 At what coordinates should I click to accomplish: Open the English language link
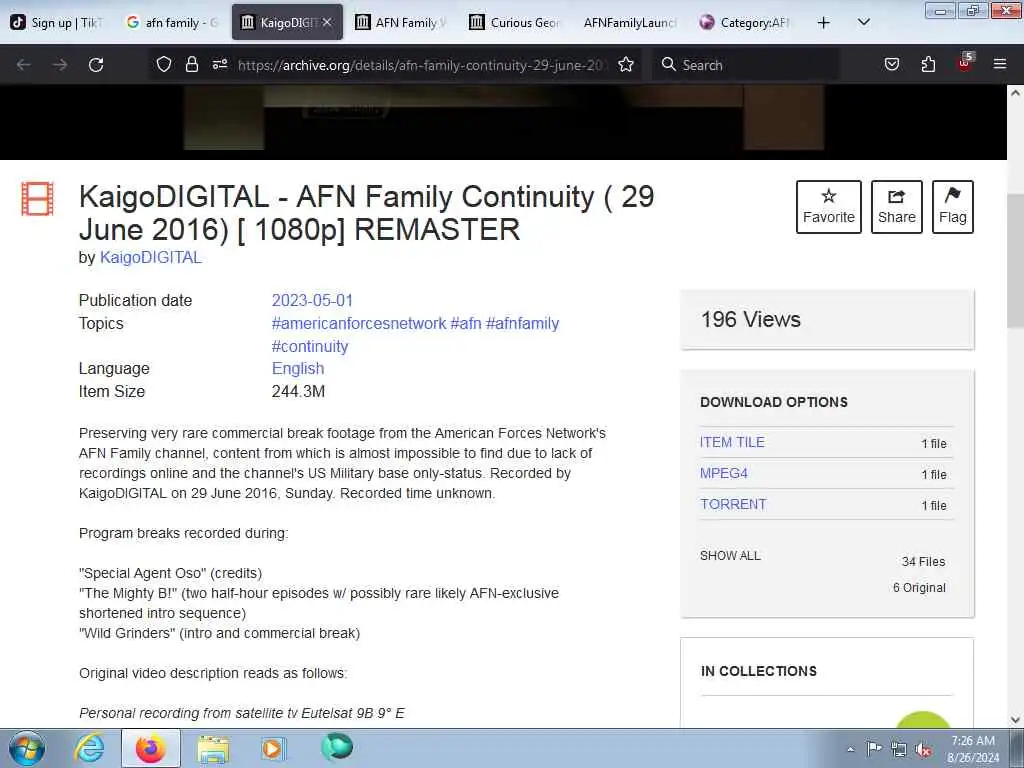[x=298, y=368]
